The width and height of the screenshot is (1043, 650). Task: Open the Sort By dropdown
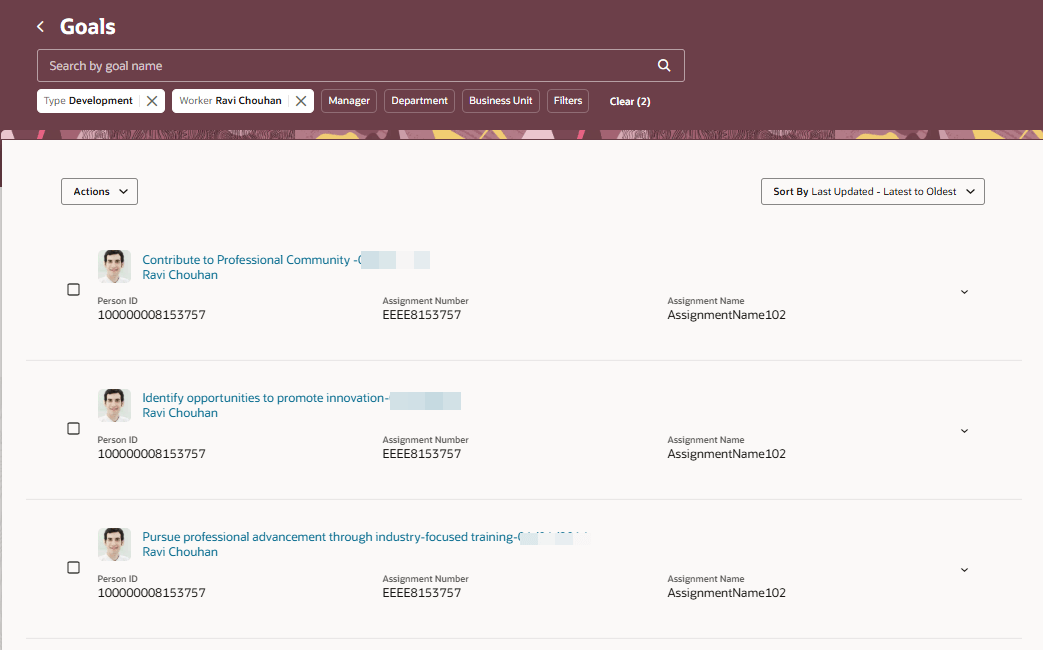coord(872,191)
